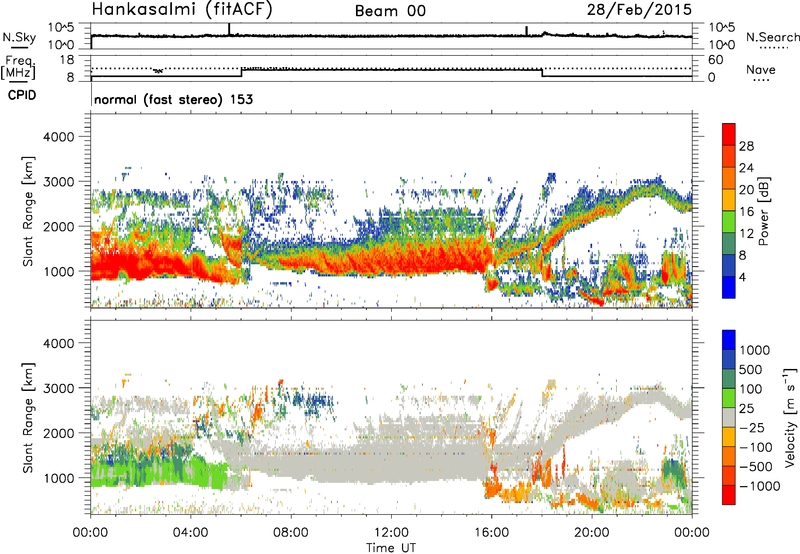Click the 'Time UT' axis title
This screenshot has width=800, height=554.
[x=391, y=547]
